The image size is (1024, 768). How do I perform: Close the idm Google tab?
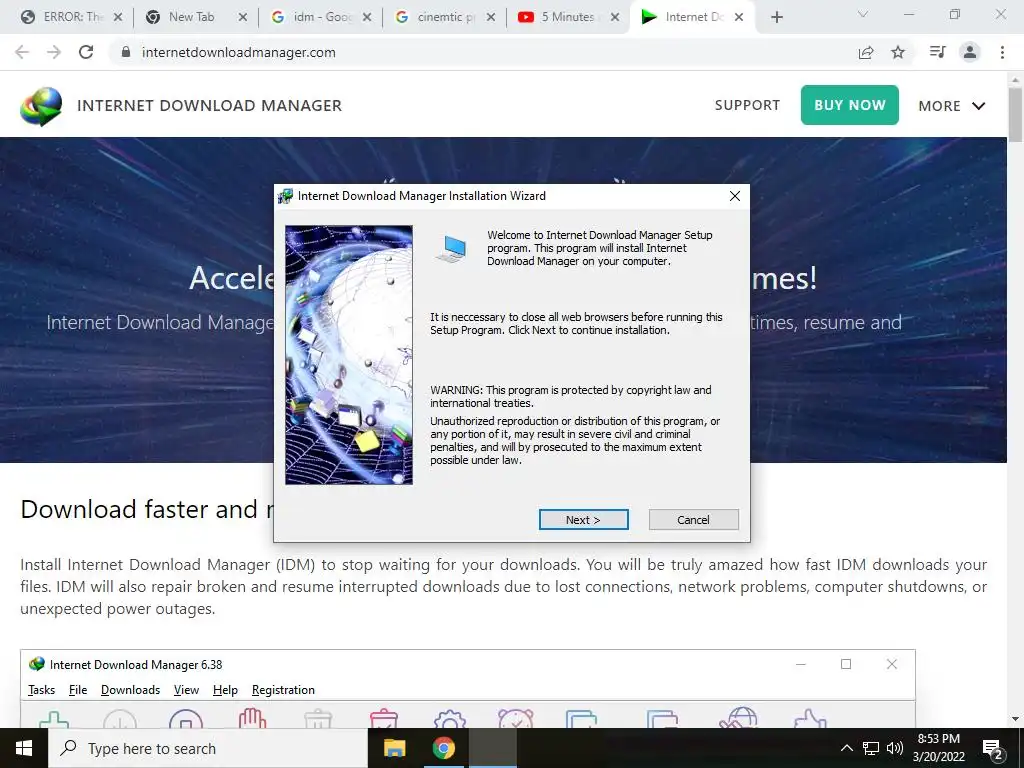(367, 17)
